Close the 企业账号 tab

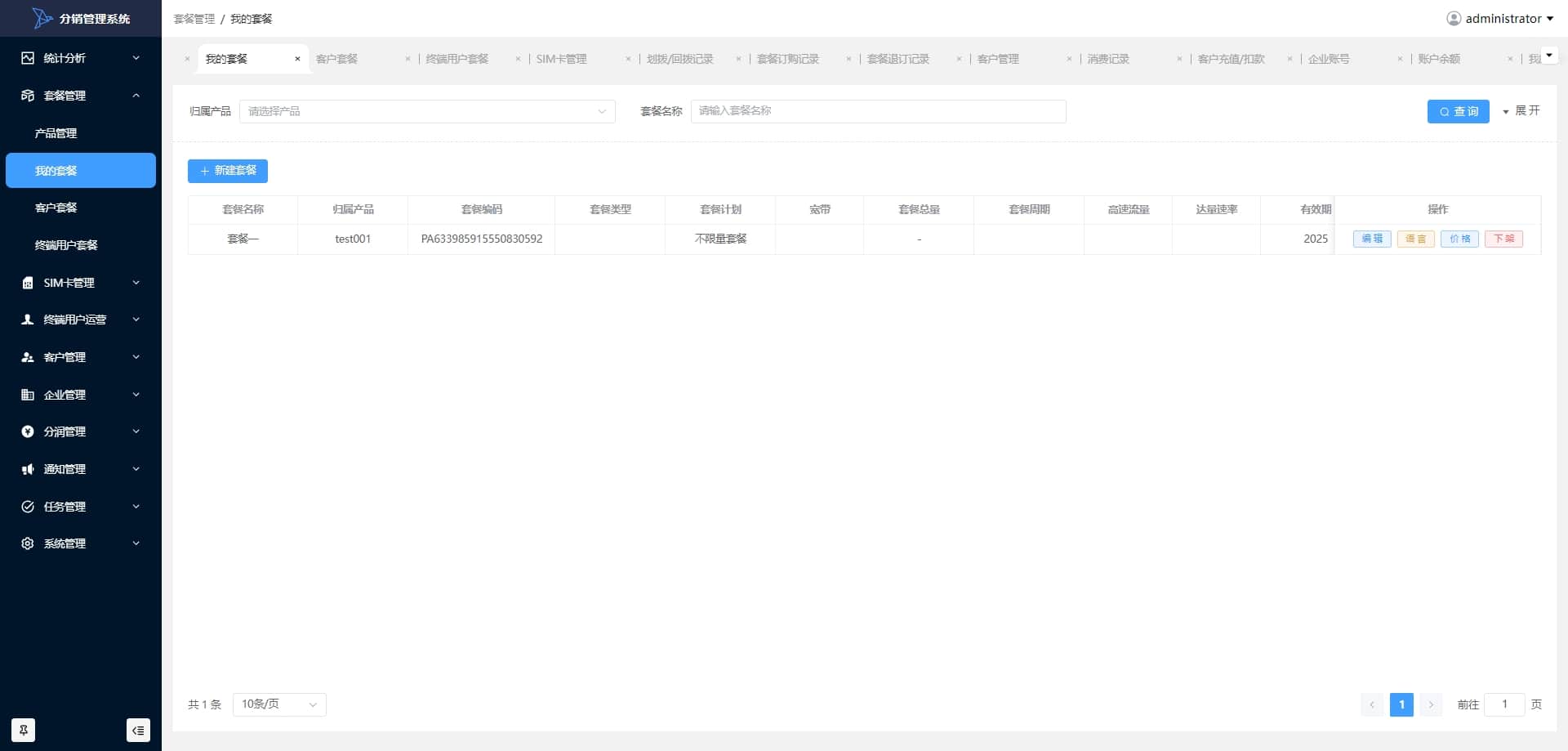[x=1400, y=59]
